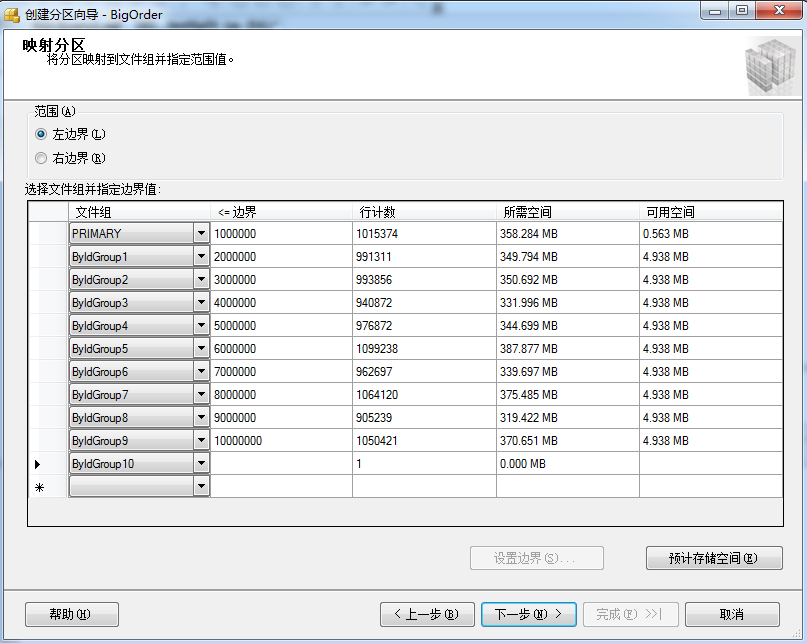Image resolution: width=807 pixels, height=643 pixels.
Task: Open the ByIdGroup5 filegroup dropdown
Action: click(201, 349)
